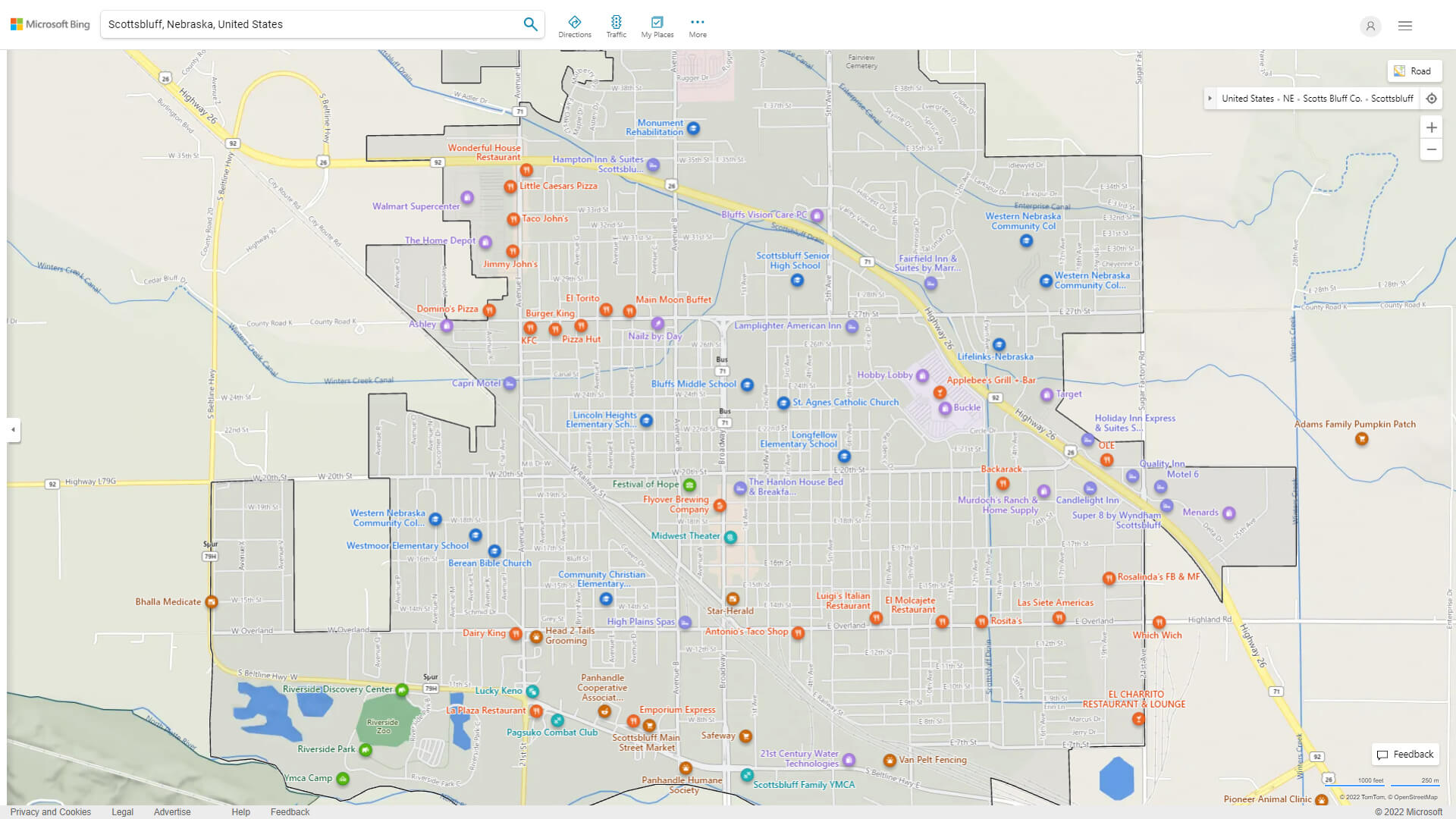
Task: Click the Applebee's Grill + Bar pin
Action: pos(939,393)
